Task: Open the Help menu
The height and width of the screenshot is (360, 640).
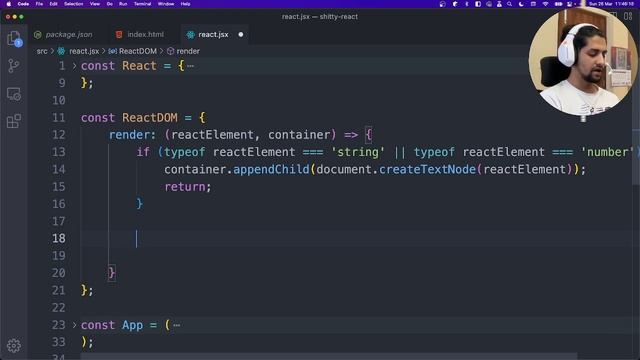Action: 185,4
